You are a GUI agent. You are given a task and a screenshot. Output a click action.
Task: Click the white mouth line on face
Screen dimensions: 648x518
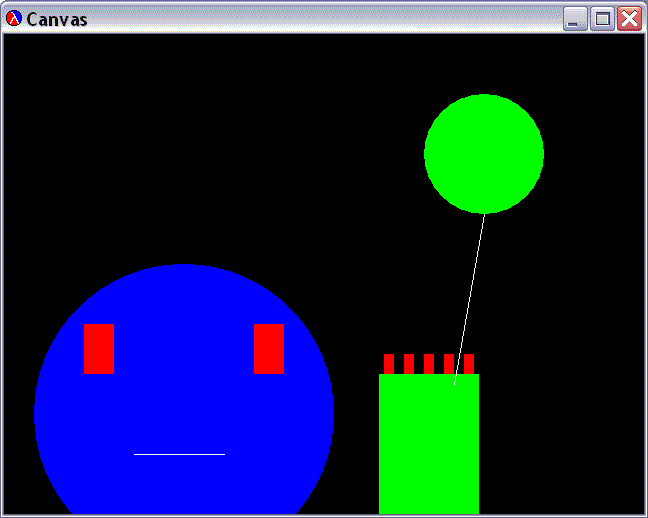pos(179,454)
